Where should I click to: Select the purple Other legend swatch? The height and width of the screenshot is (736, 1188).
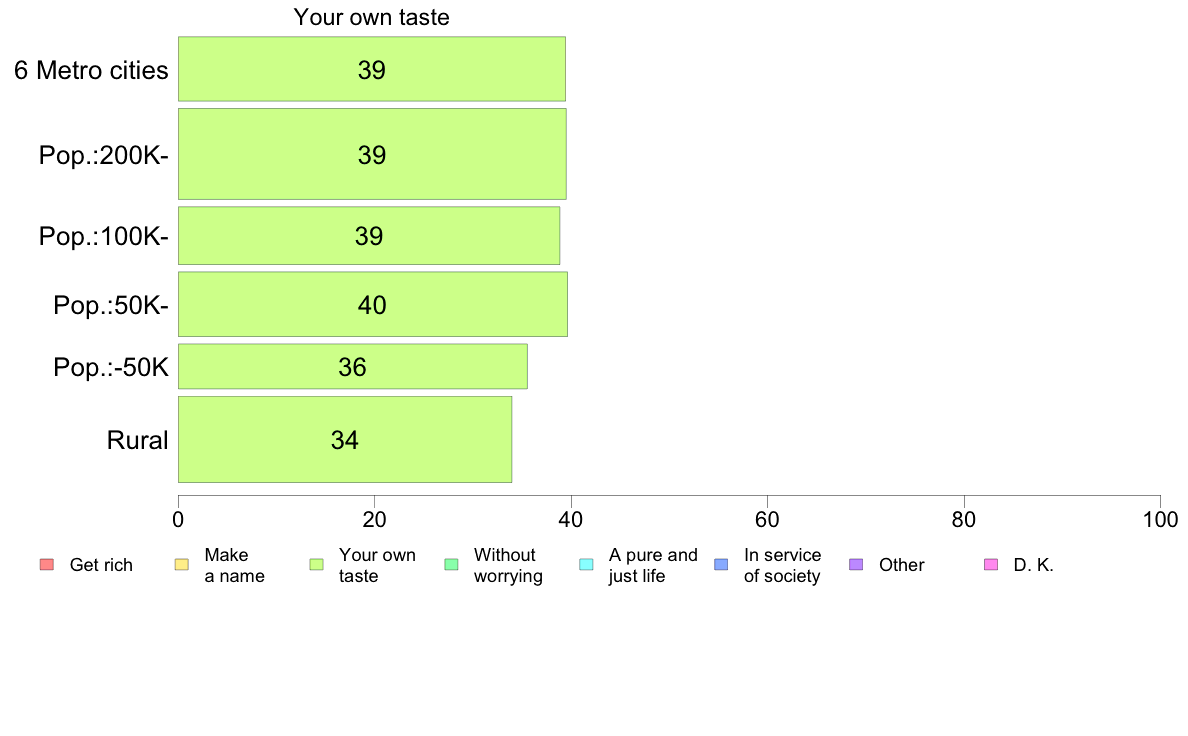(856, 565)
